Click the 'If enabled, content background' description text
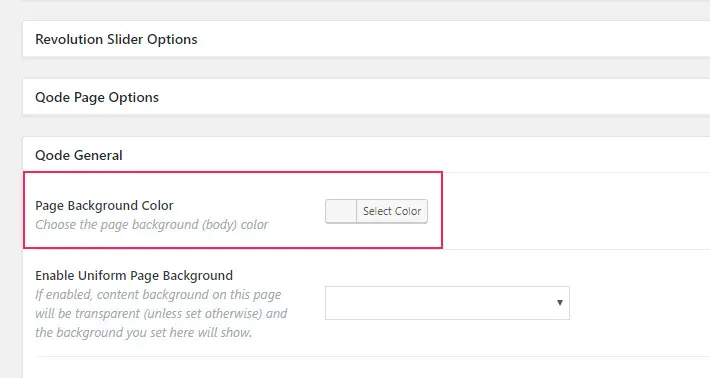710x378 pixels. (x=161, y=314)
